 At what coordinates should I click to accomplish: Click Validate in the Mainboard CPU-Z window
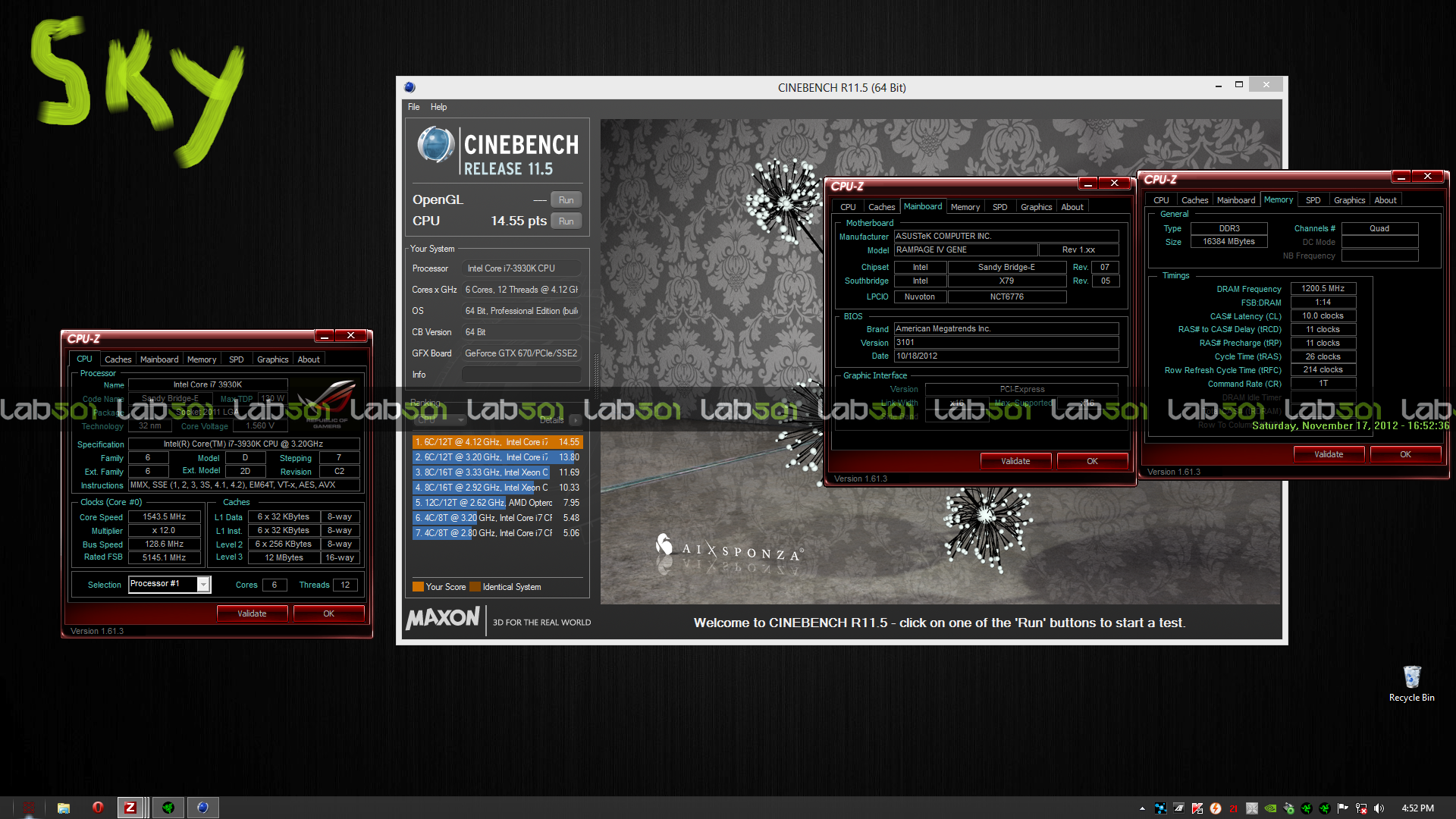[x=1015, y=461]
